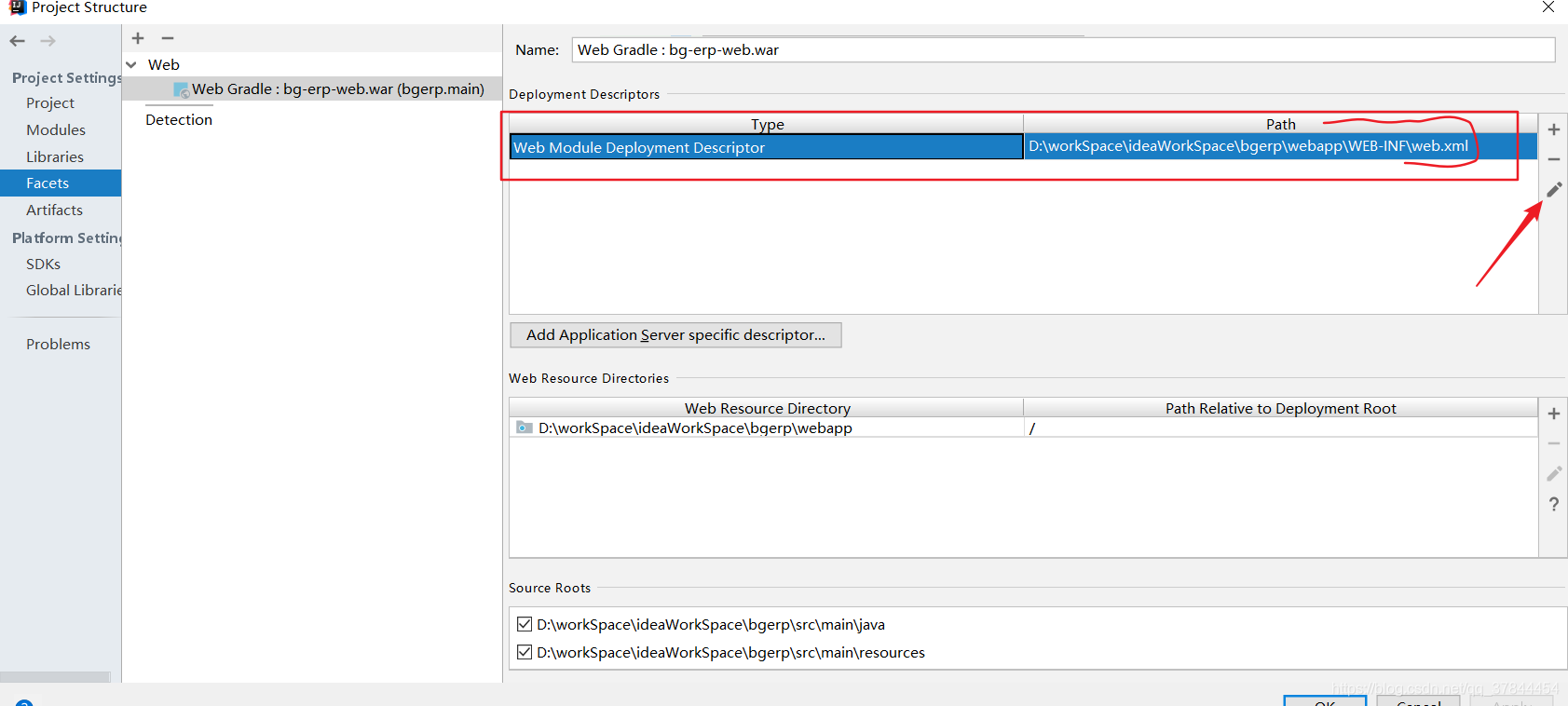Open the SDKs settings page
Screen dimensions: 1568x706
click(x=43, y=265)
